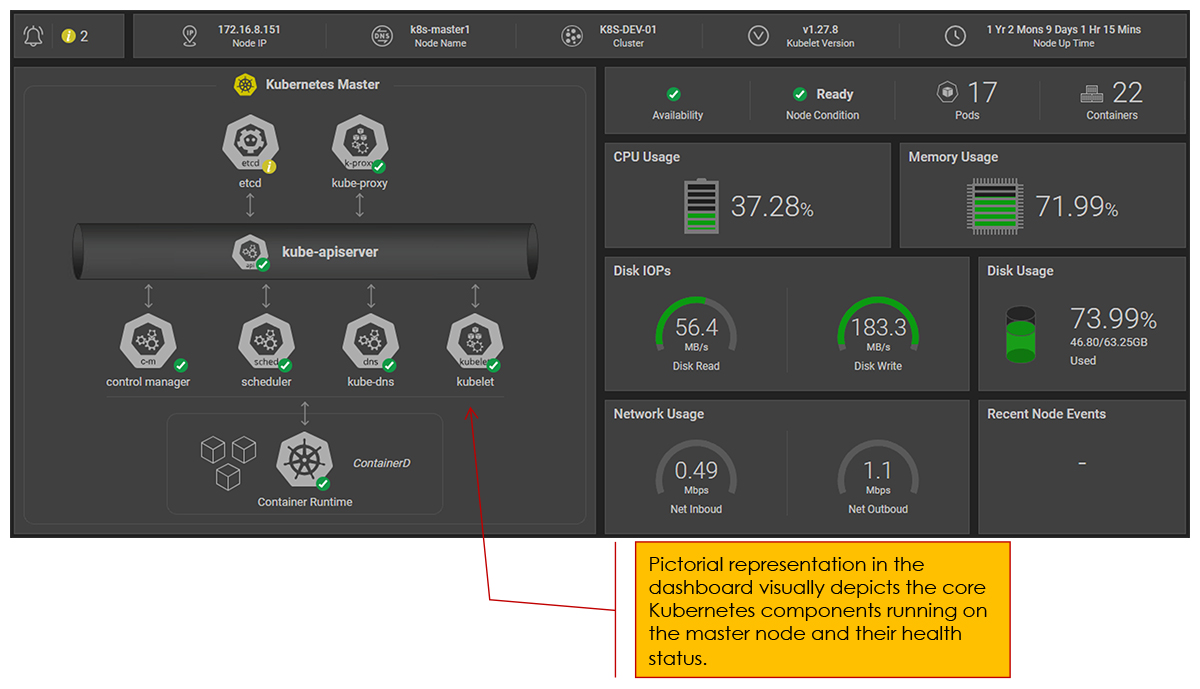Click the kube-apiserver icon
Viewport: 1200px width, 689px height.
click(x=249, y=252)
